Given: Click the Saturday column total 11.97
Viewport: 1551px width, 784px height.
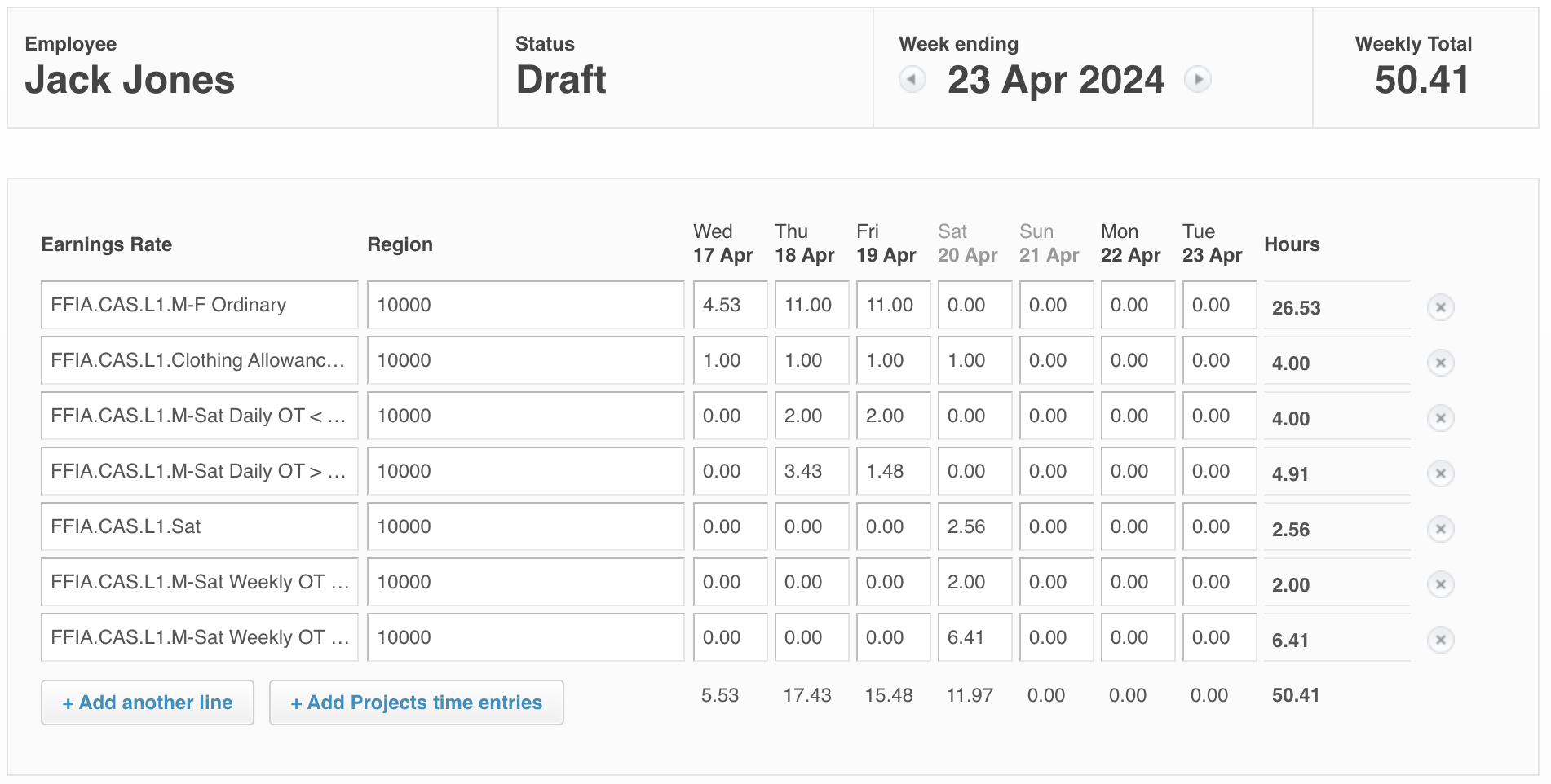Looking at the screenshot, I should coord(970,695).
